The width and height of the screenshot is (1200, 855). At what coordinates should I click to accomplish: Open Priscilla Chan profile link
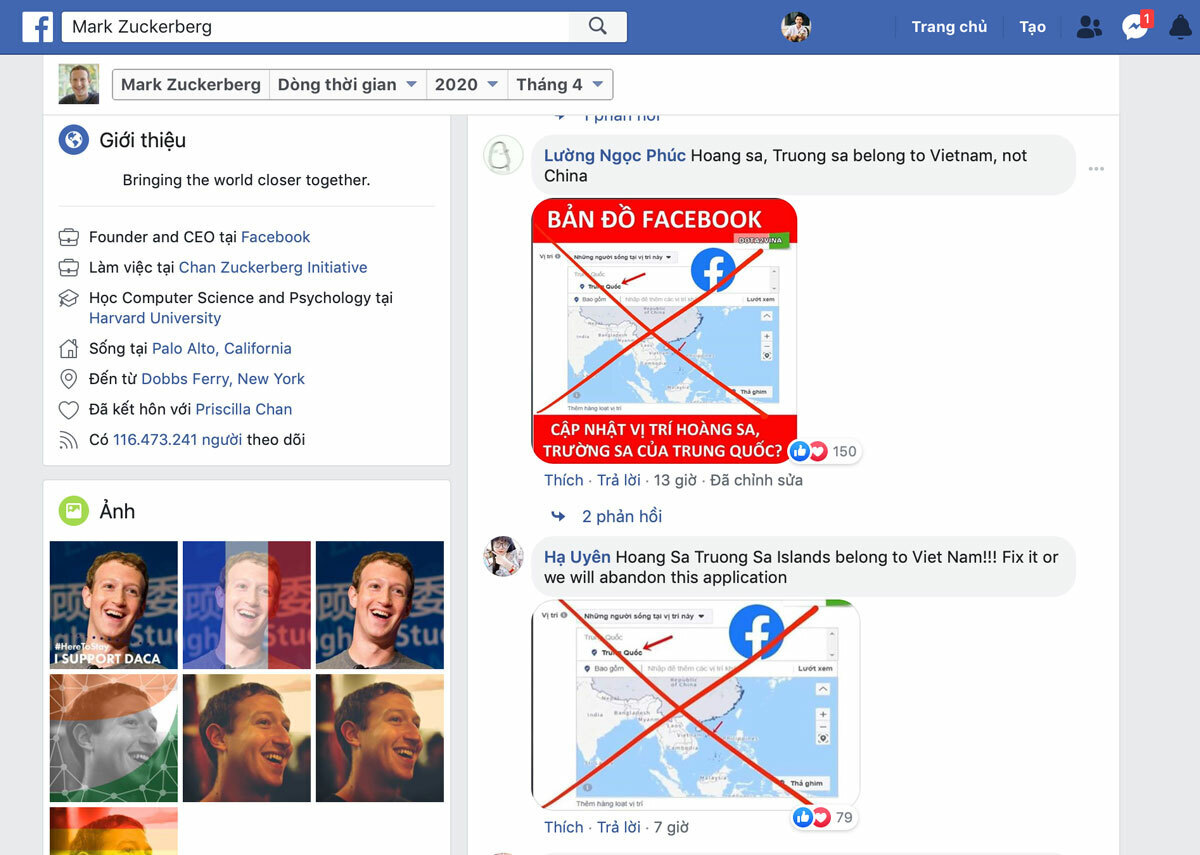(x=244, y=409)
